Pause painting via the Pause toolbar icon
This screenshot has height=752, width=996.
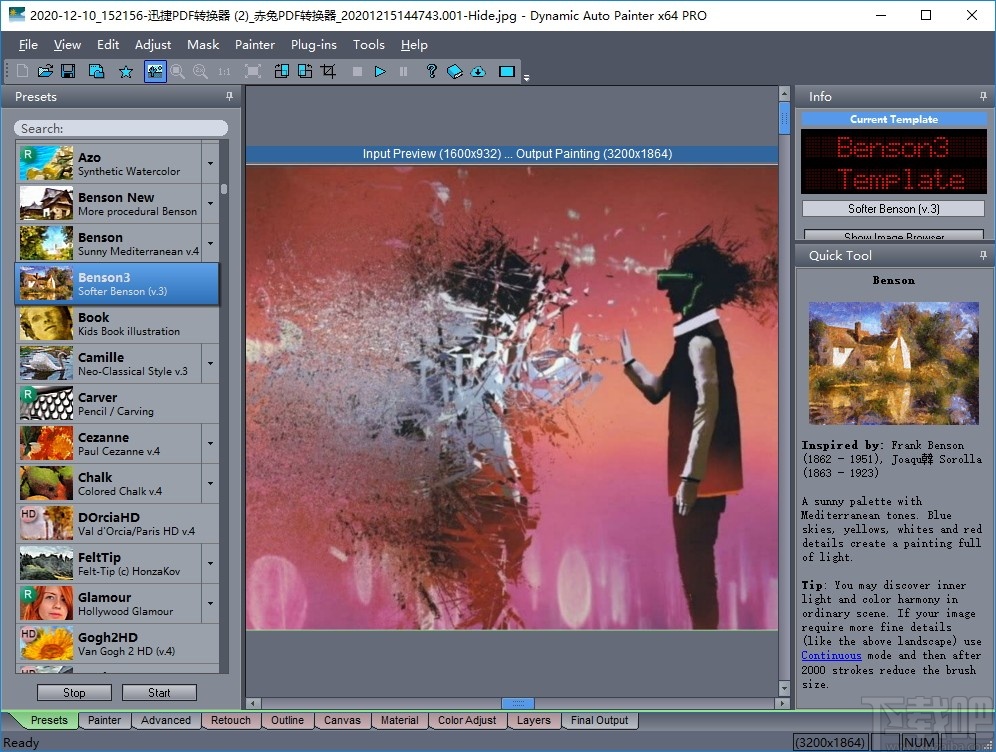[x=402, y=71]
